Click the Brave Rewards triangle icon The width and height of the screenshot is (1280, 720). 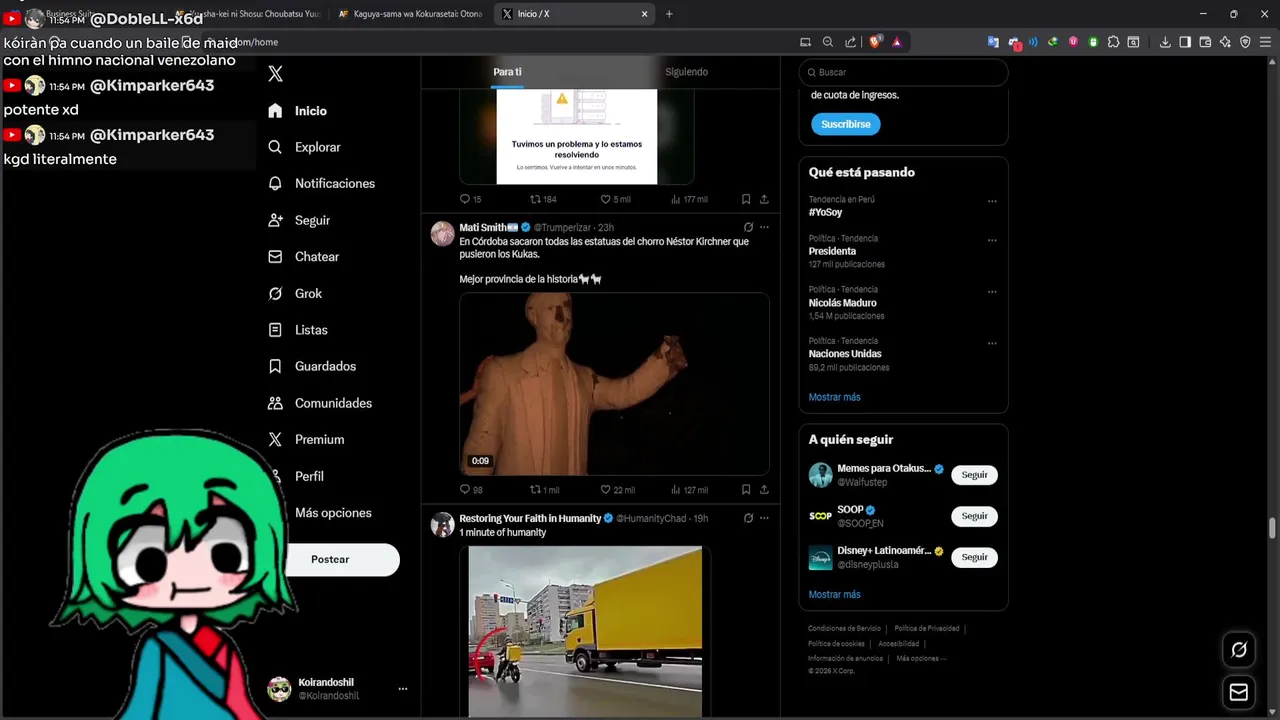pyautogui.click(x=897, y=42)
